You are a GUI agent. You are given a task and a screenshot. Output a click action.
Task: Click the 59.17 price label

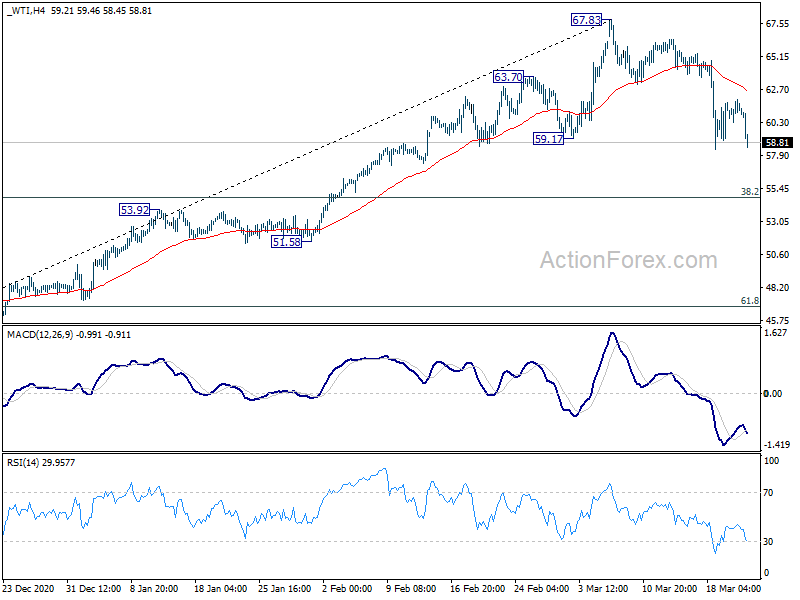[x=548, y=138]
